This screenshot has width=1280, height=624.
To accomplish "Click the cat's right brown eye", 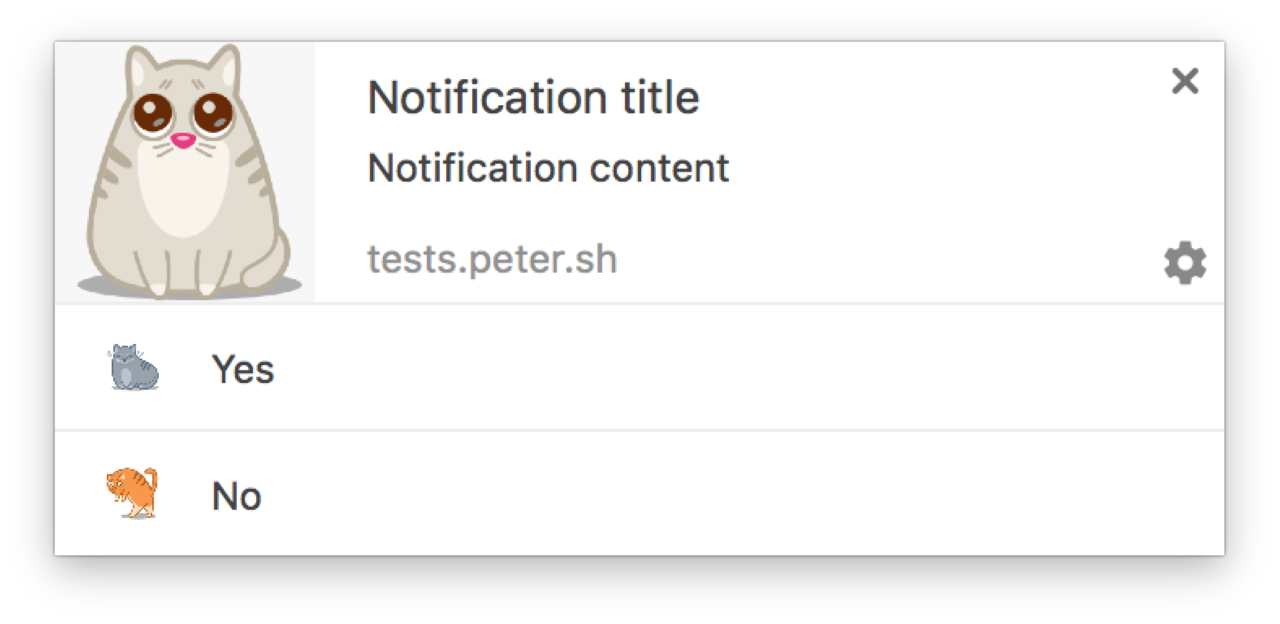I will 212,113.
